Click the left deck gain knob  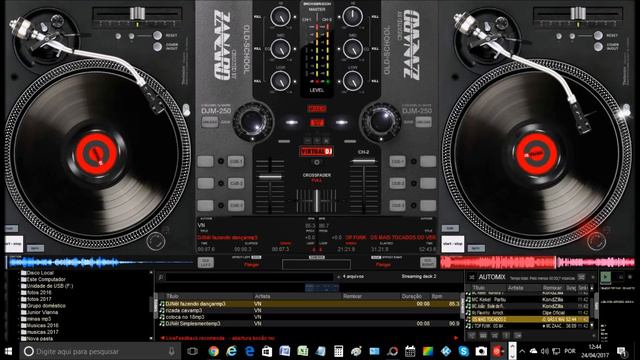(x=252, y=122)
